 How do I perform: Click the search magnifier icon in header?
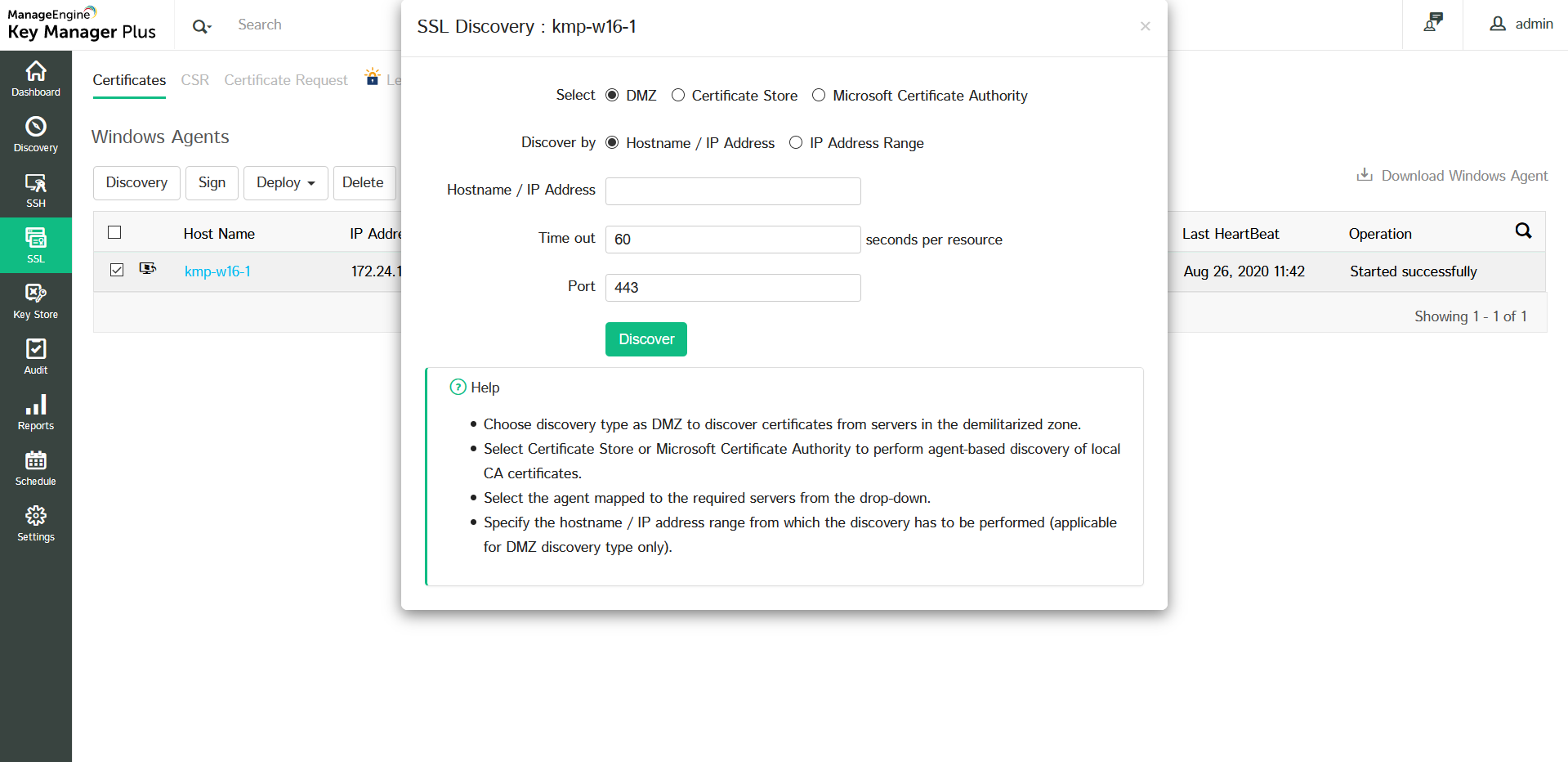201,26
